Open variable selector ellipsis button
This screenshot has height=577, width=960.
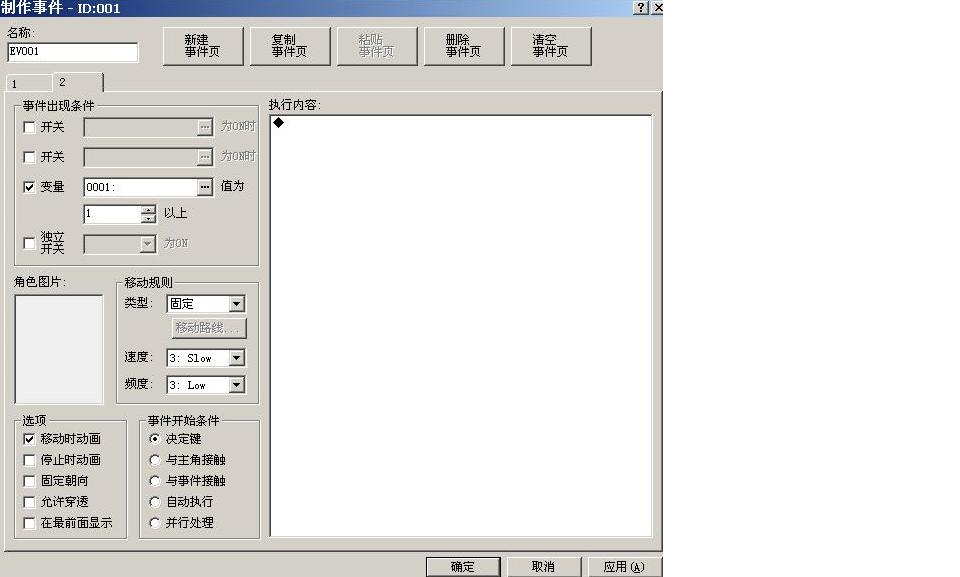pos(204,187)
